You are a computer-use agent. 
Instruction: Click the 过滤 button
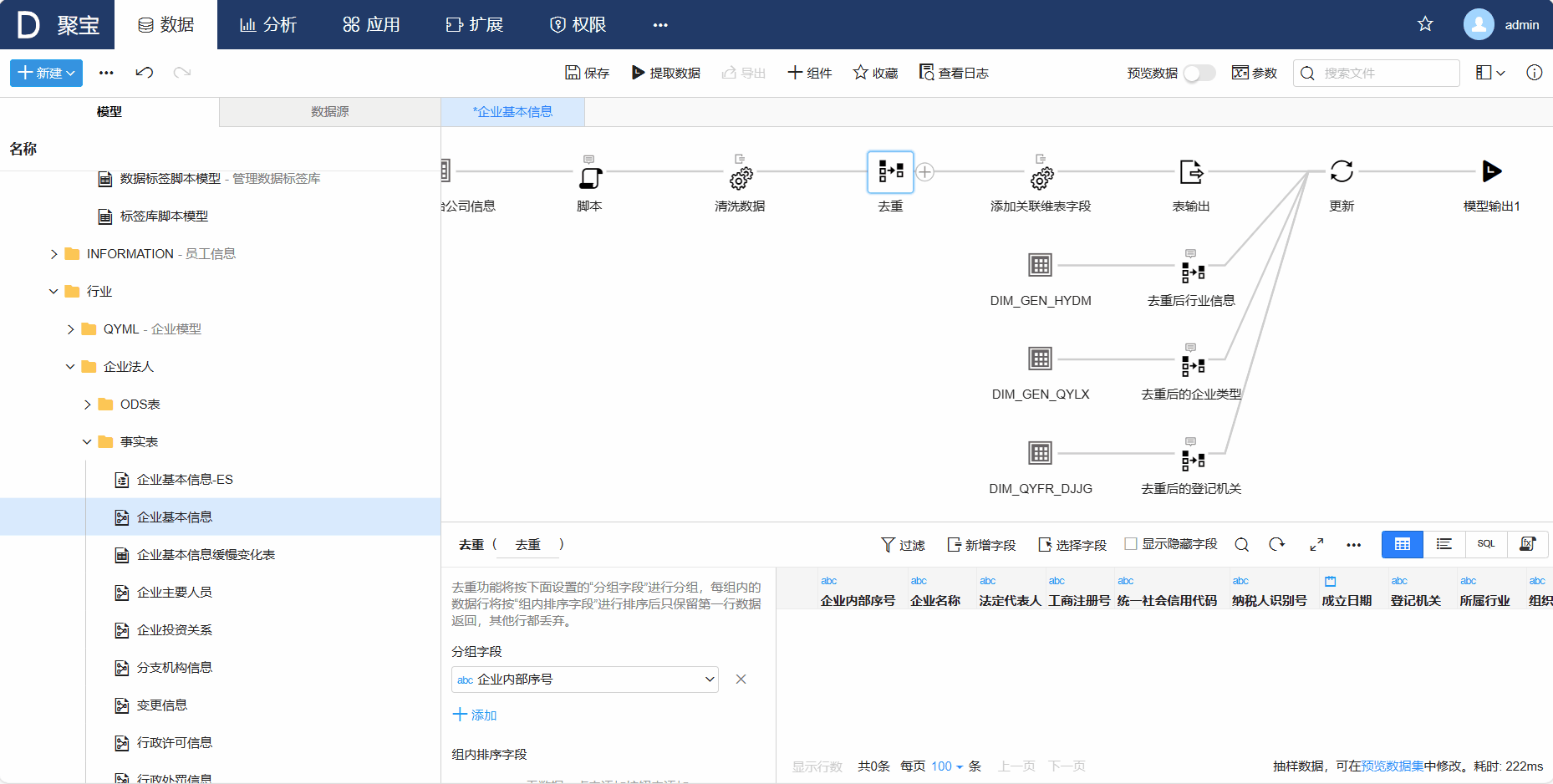tap(903, 545)
